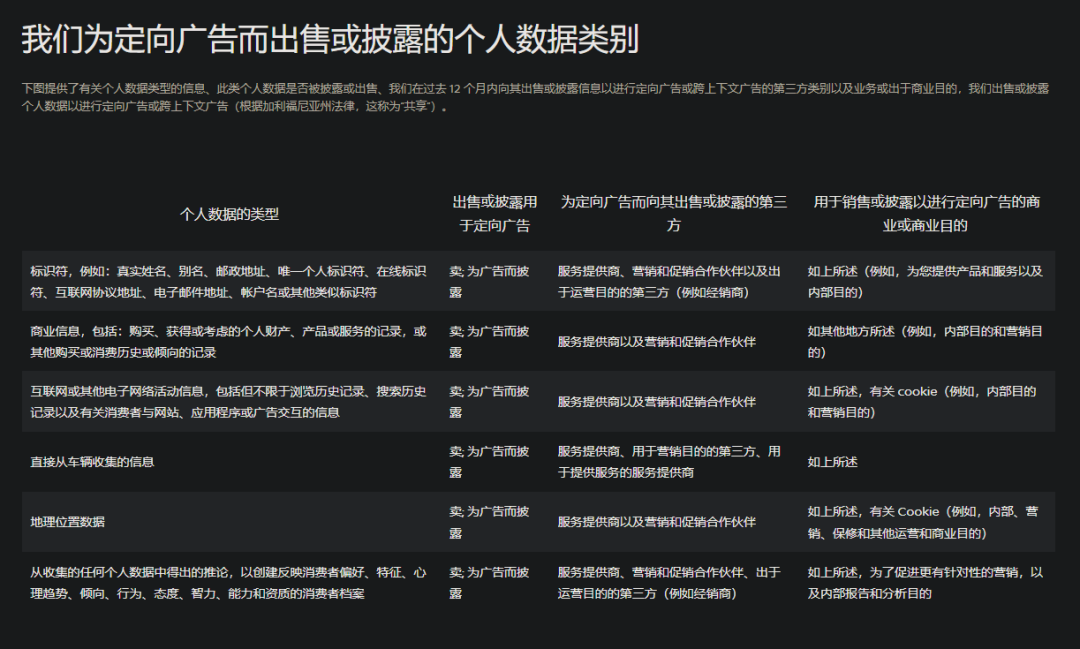
Task: Click the heading 我们为定向广告而出售或披露的个人数据类别
Action: click(330, 39)
